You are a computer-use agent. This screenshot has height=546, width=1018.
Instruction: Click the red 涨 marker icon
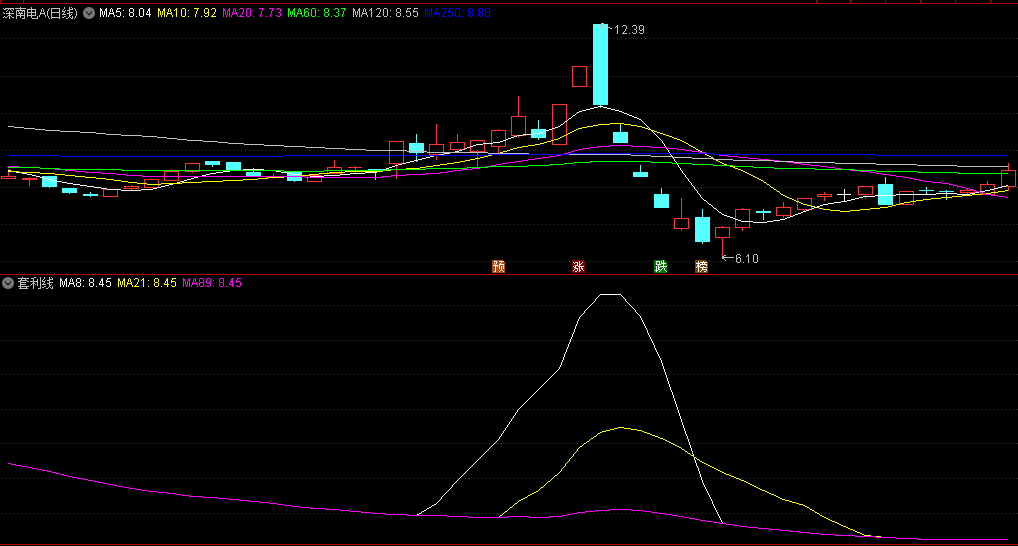[578, 266]
